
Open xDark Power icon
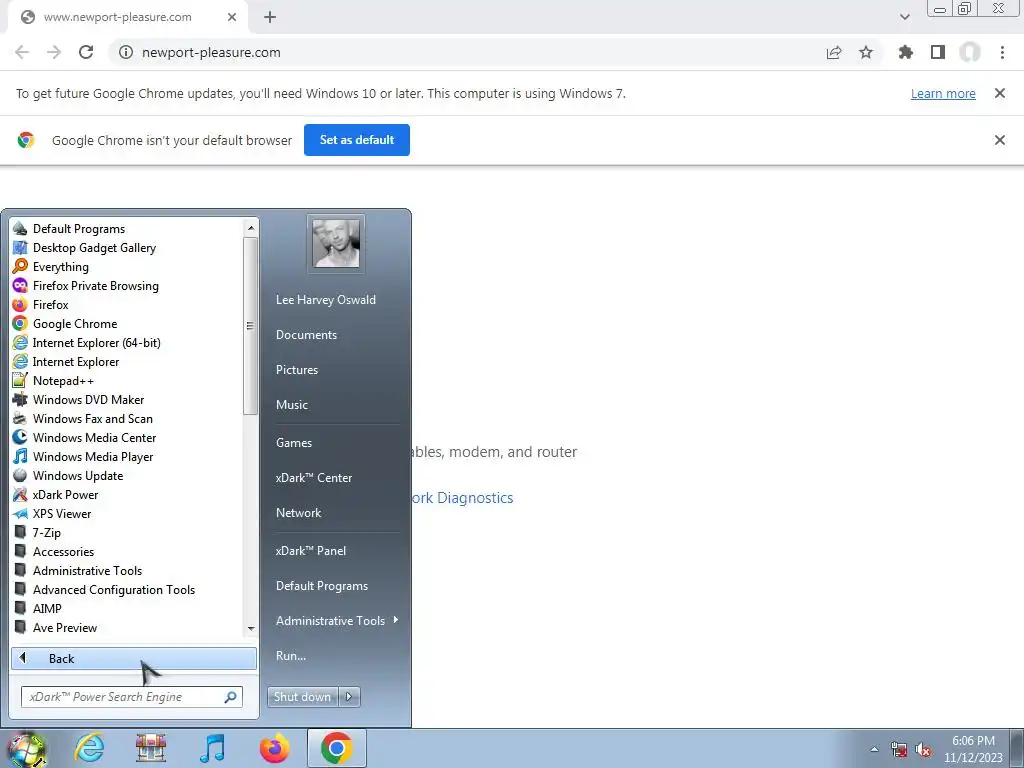point(20,494)
